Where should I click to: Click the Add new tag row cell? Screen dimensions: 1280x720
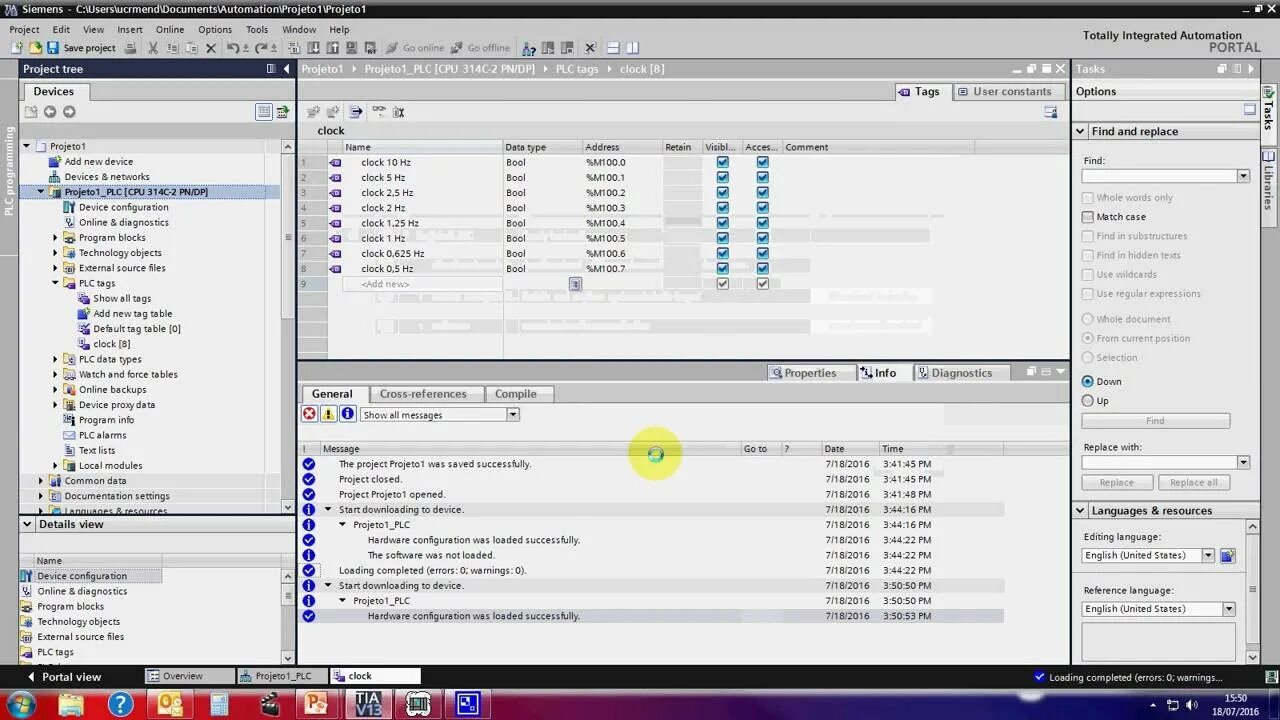click(x=422, y=284)
